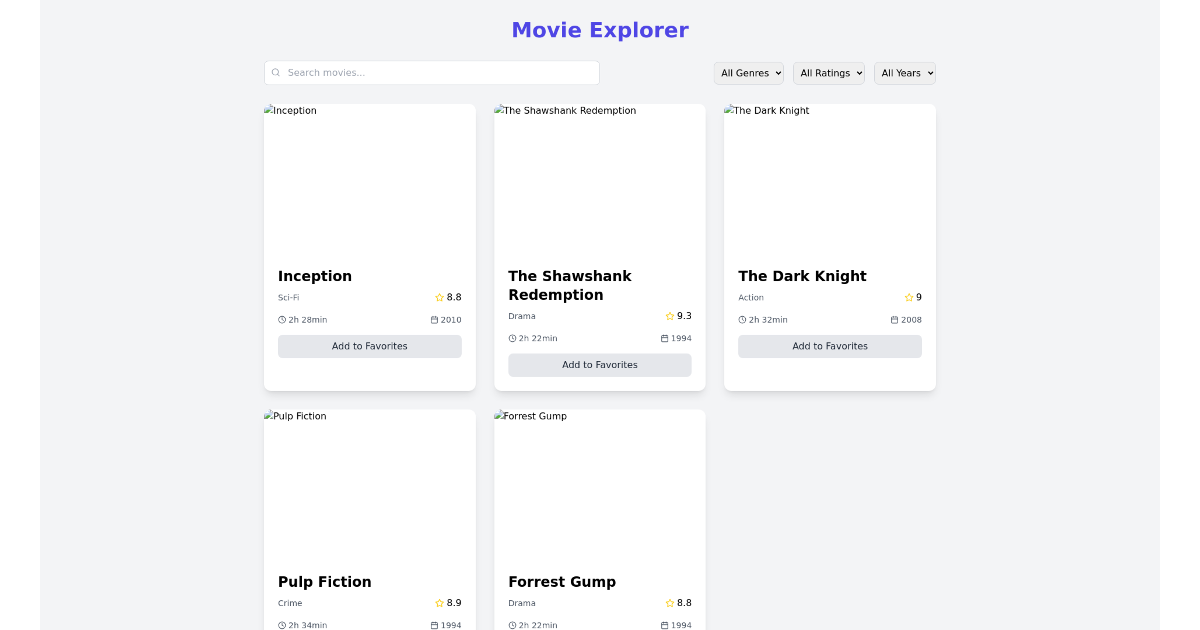The image size is (1200, 630).
Task: Click the calendar icon next to 2008
Action: pos(893,319)
